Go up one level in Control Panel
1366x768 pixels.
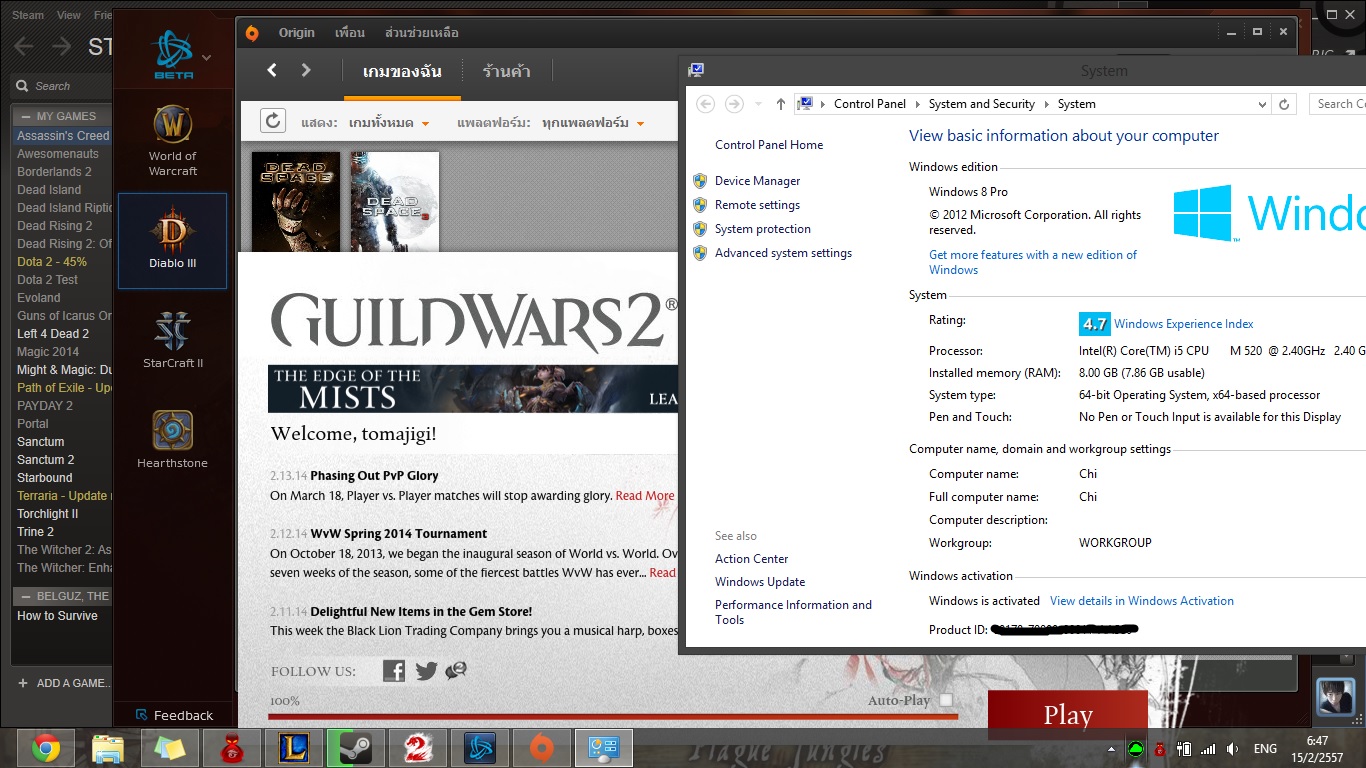point(781,104)
